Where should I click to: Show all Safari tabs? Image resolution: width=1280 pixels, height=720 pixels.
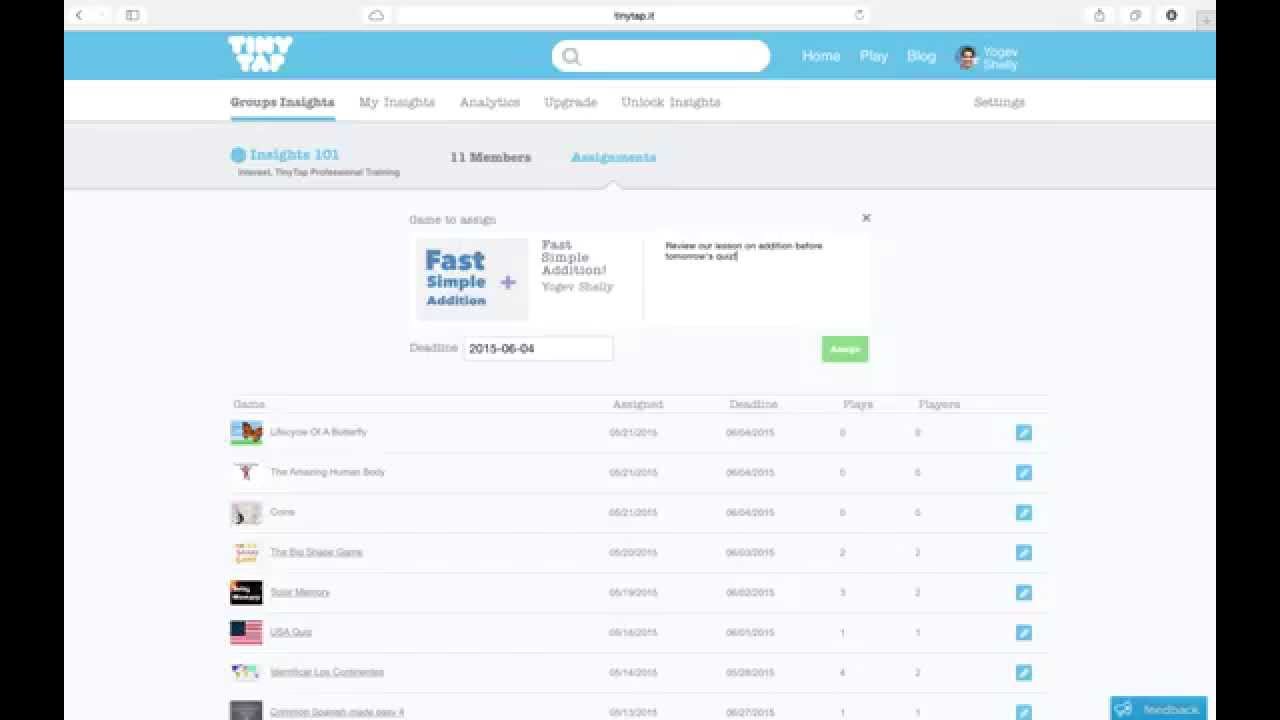(x=1135, y=15)
